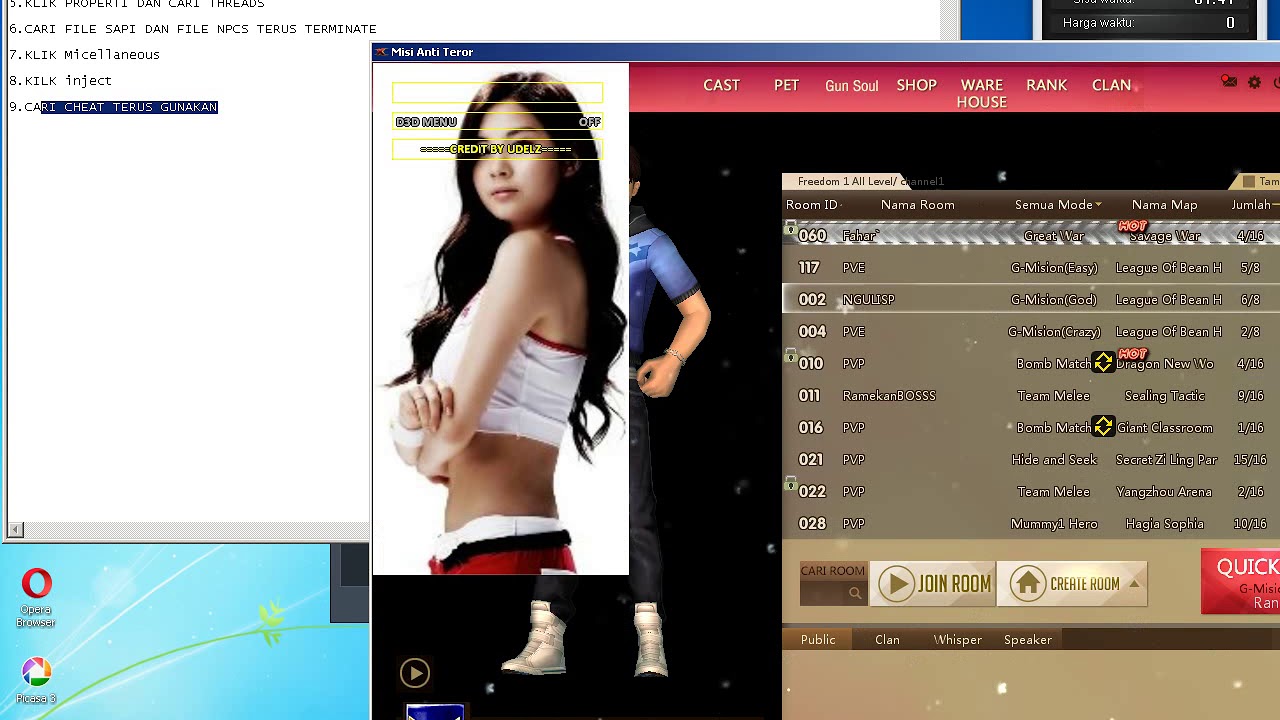Select room 022 PVP row
1280x720 pixels.
point(1031,492)
